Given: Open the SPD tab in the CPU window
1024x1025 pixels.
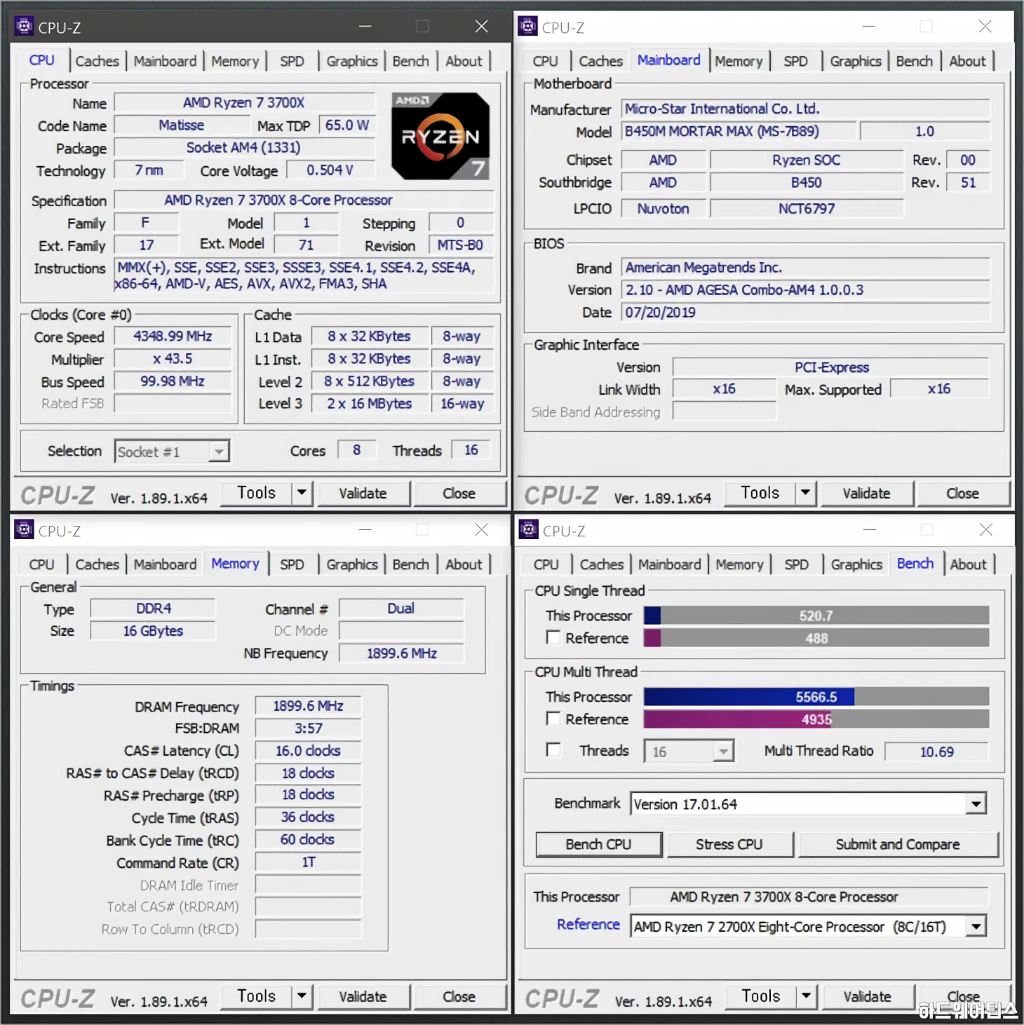Looking at the screenshot, I should point(292,61).
